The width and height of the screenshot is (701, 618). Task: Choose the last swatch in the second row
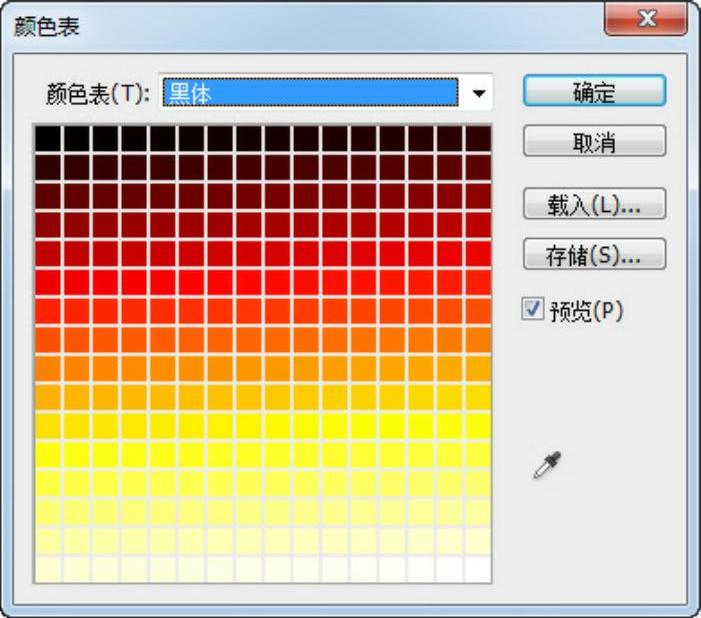pos(477,167)
